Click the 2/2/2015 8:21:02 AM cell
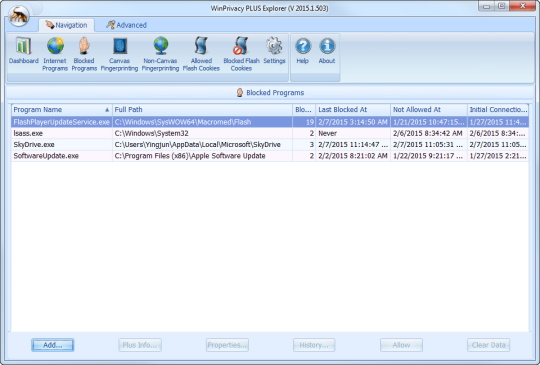This screenshot has width=540, height=365. coord(353,156)
